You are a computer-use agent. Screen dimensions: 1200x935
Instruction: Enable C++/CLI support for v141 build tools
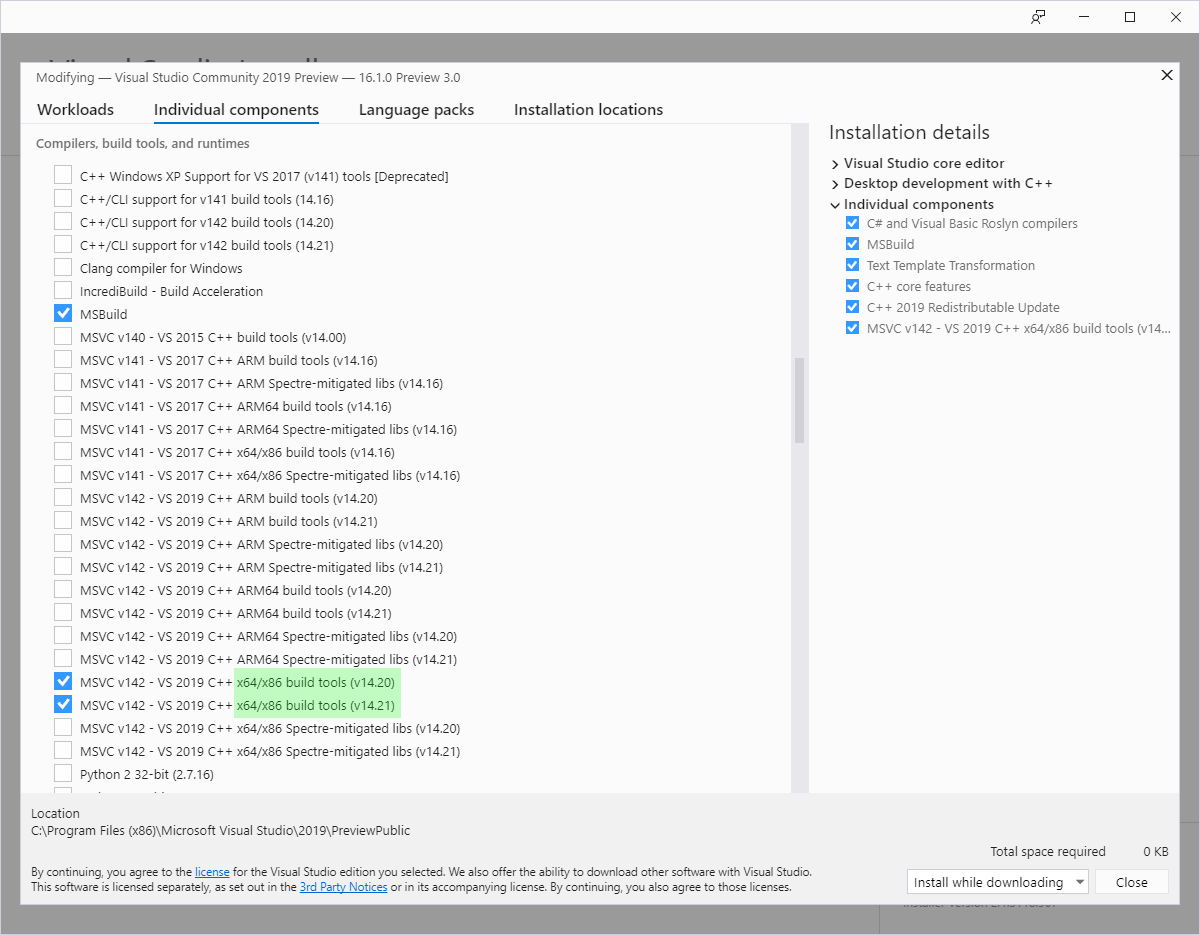(63, 199)
